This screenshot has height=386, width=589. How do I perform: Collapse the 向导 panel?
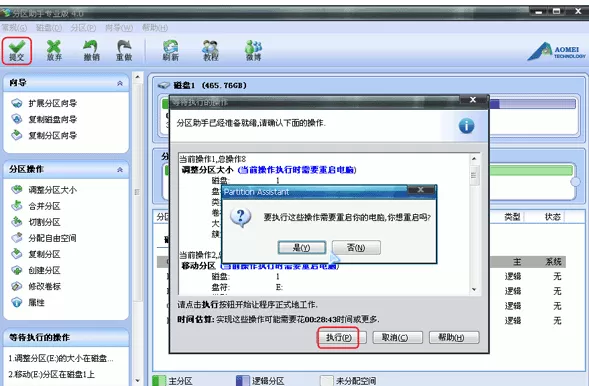pyautogui.click(x=120, y=83)
